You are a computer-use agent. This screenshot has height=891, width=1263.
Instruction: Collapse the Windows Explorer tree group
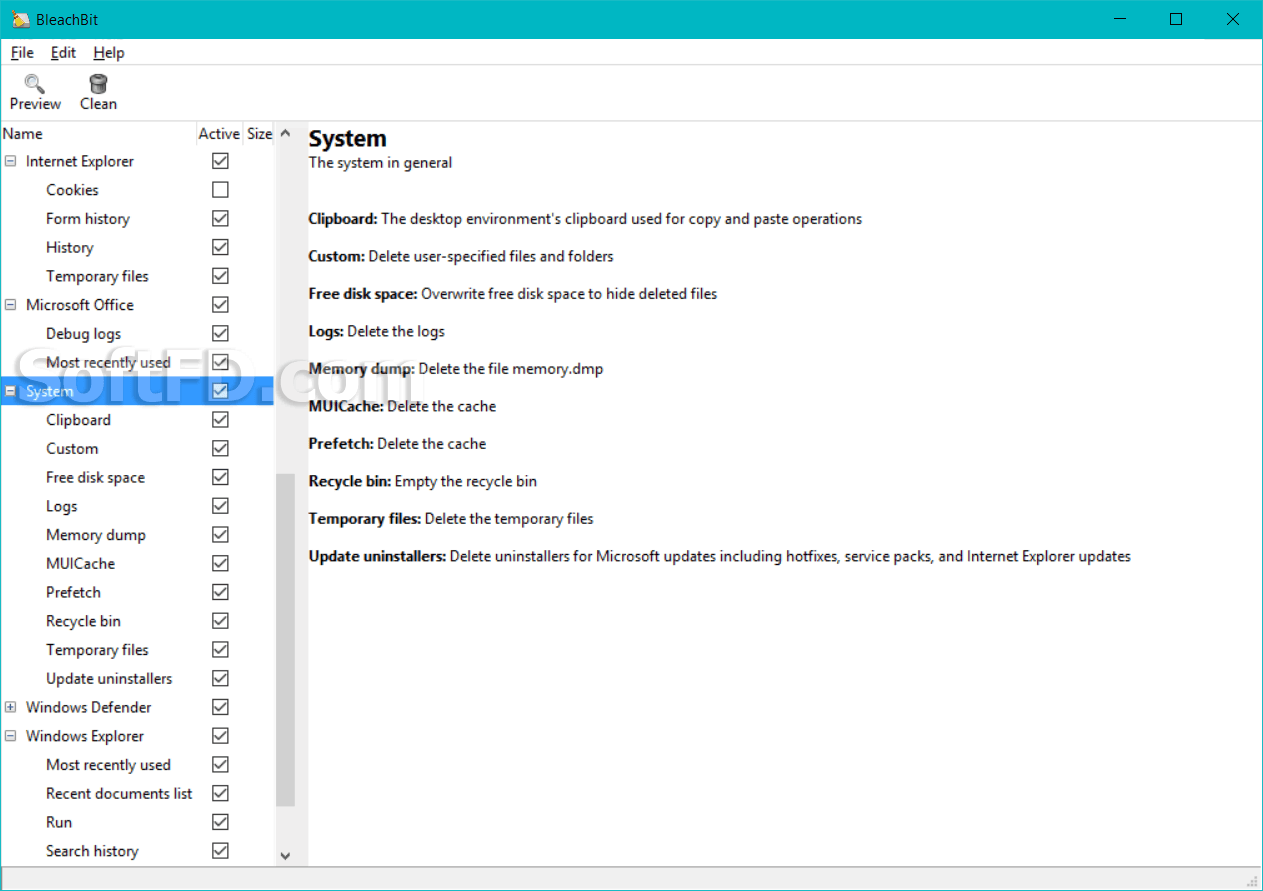coord(11,736)
